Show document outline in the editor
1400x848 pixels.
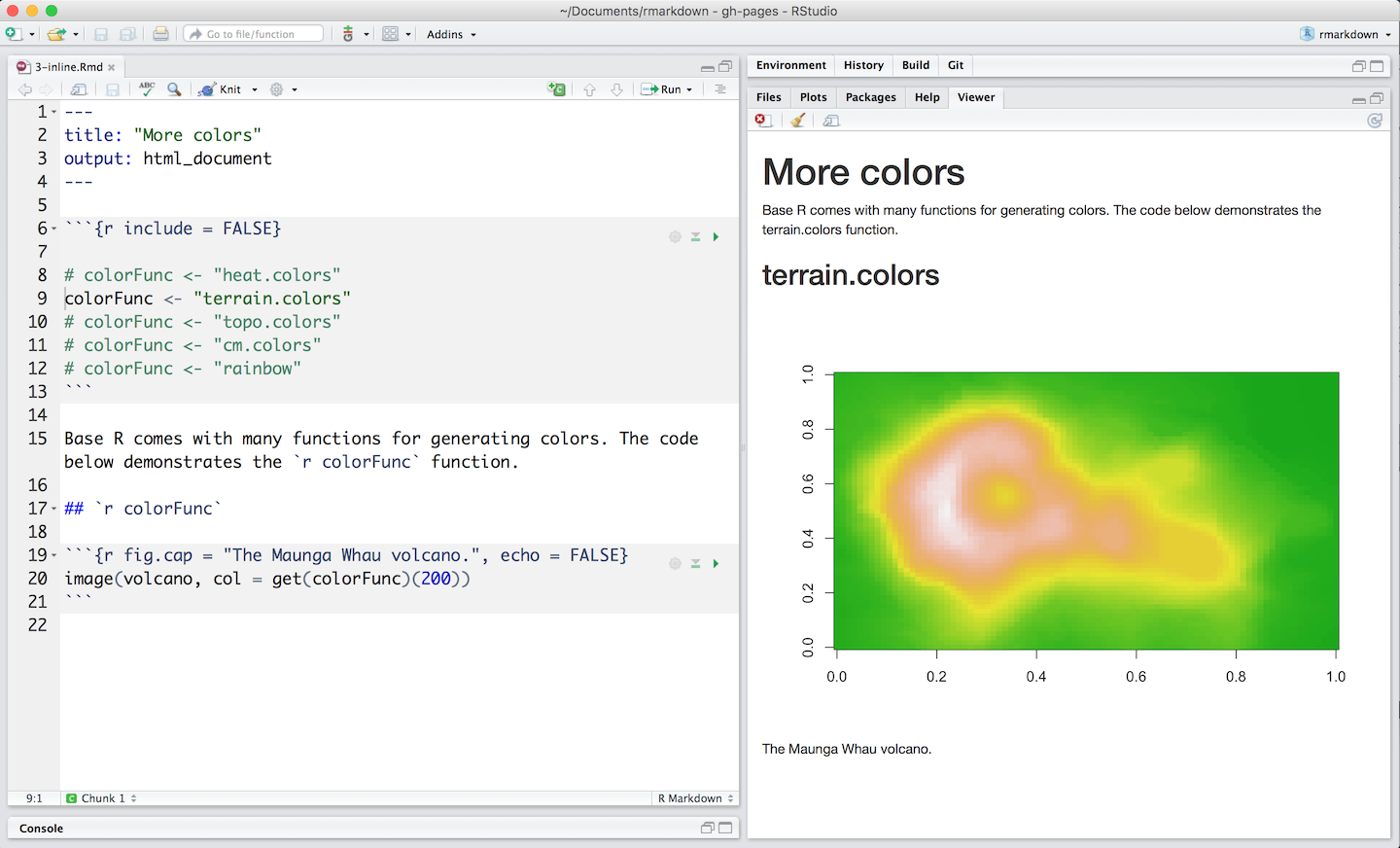(720, 88)
